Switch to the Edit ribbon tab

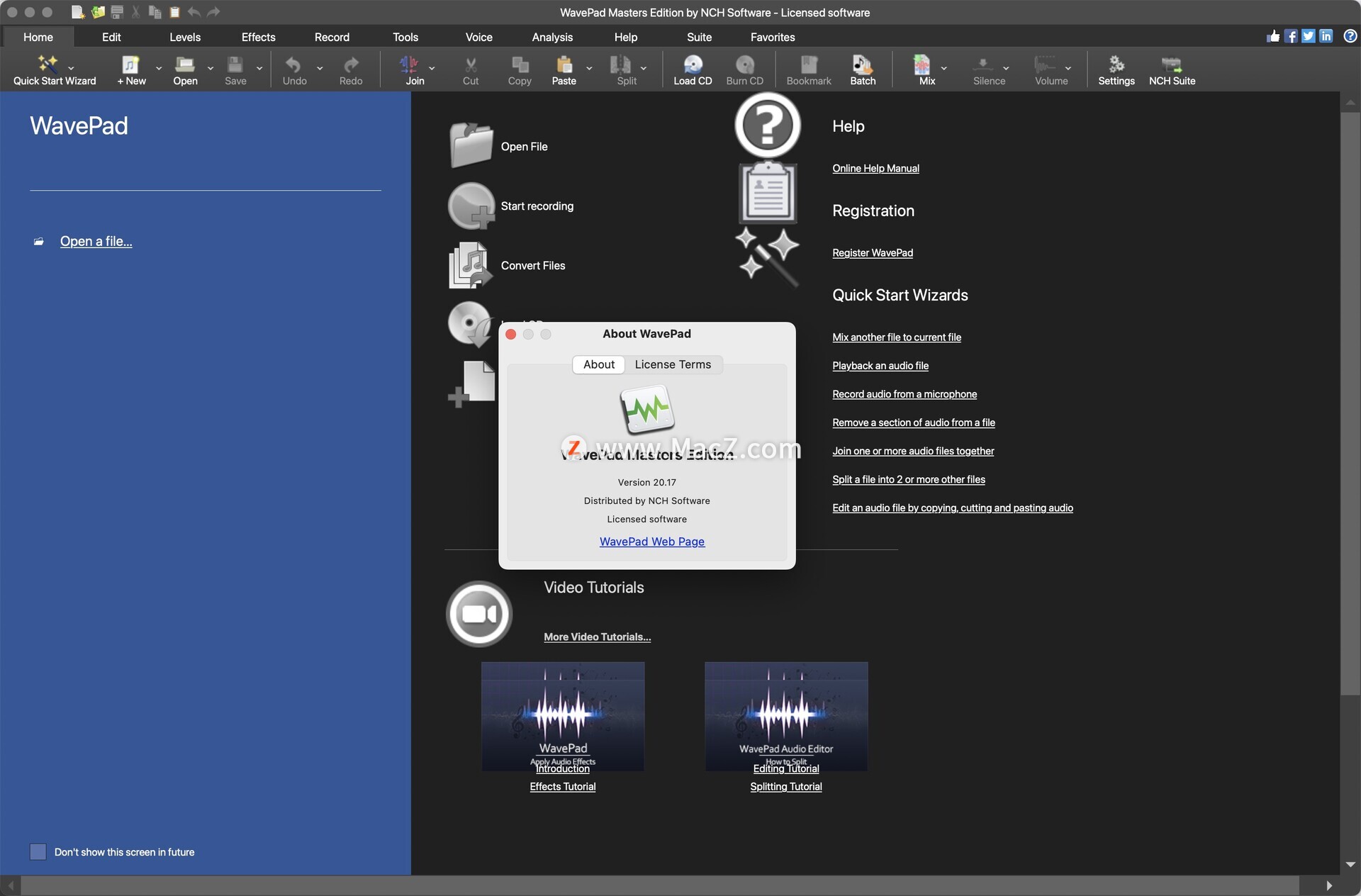point(111,37)
